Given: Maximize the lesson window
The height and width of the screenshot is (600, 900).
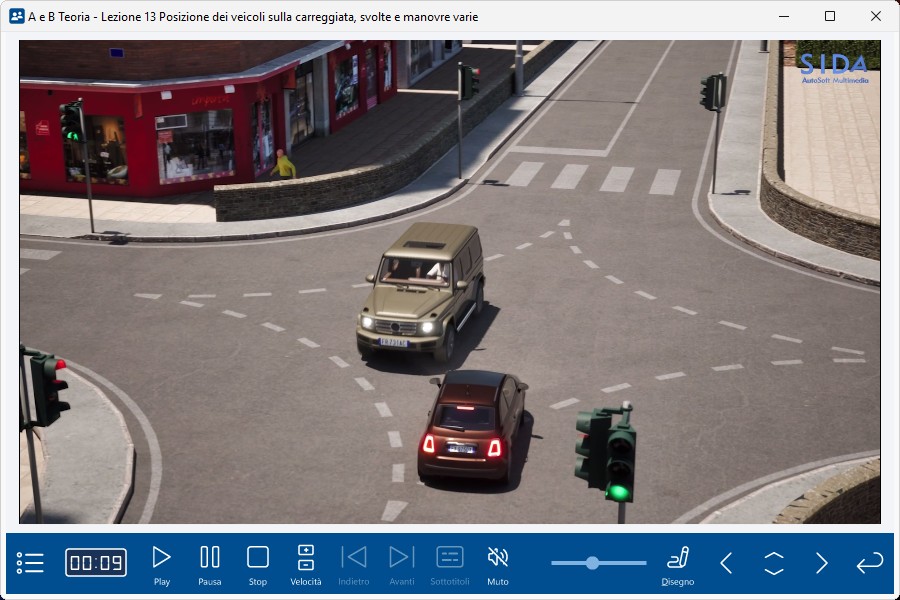Looking at the screenshot, I should (x=830, y=16).
